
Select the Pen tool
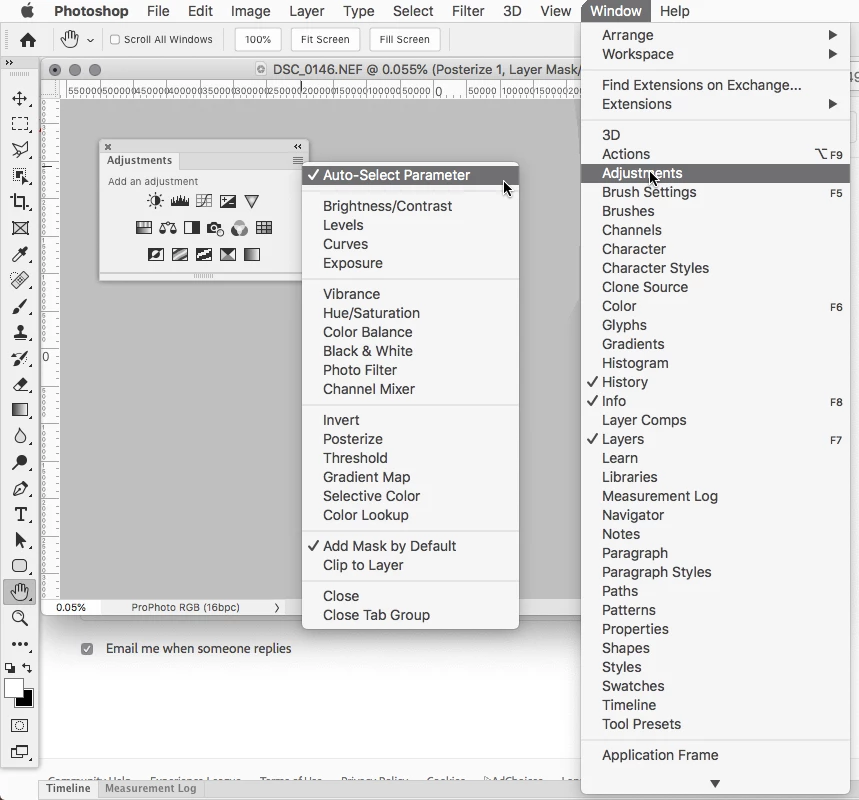20,488
